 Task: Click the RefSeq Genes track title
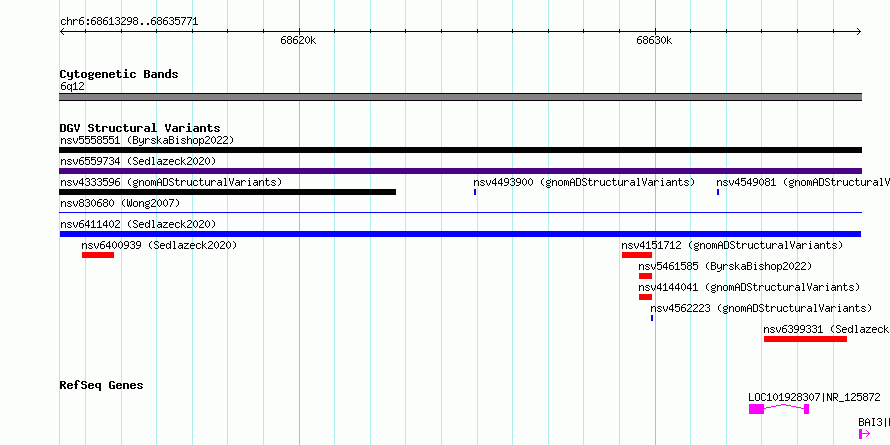click(x=102, y=385)
